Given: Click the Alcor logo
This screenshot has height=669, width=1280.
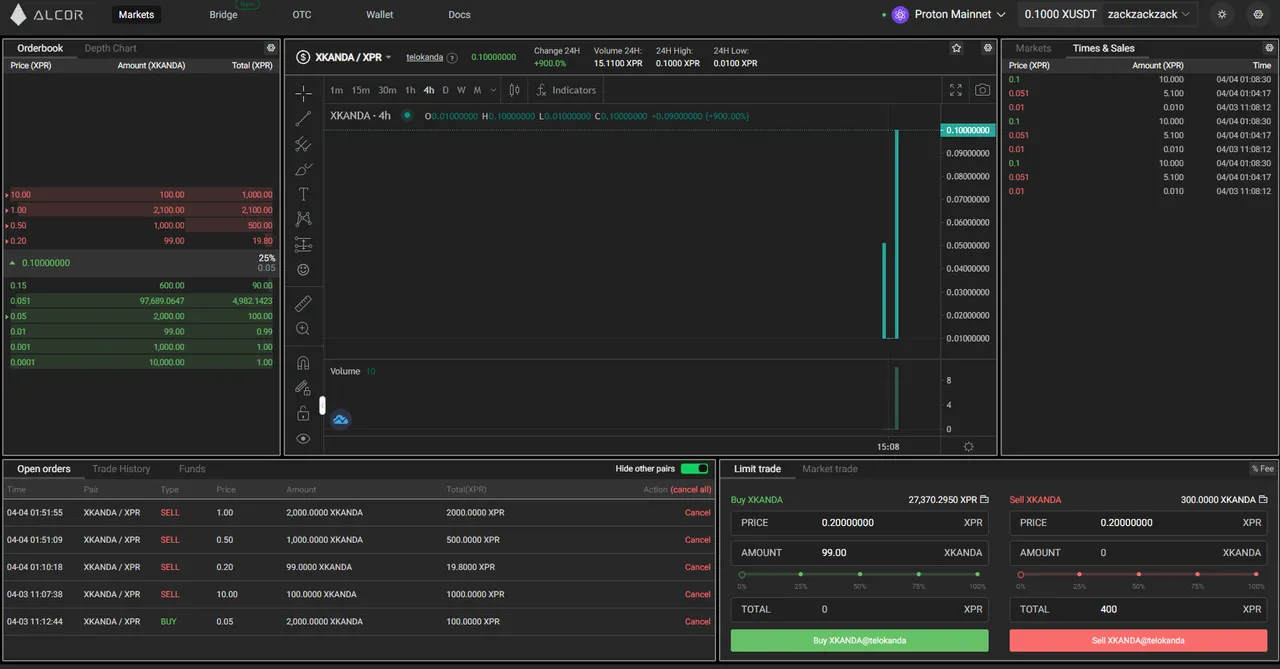Looking at the screenshot, I should (x=46, y=15).
